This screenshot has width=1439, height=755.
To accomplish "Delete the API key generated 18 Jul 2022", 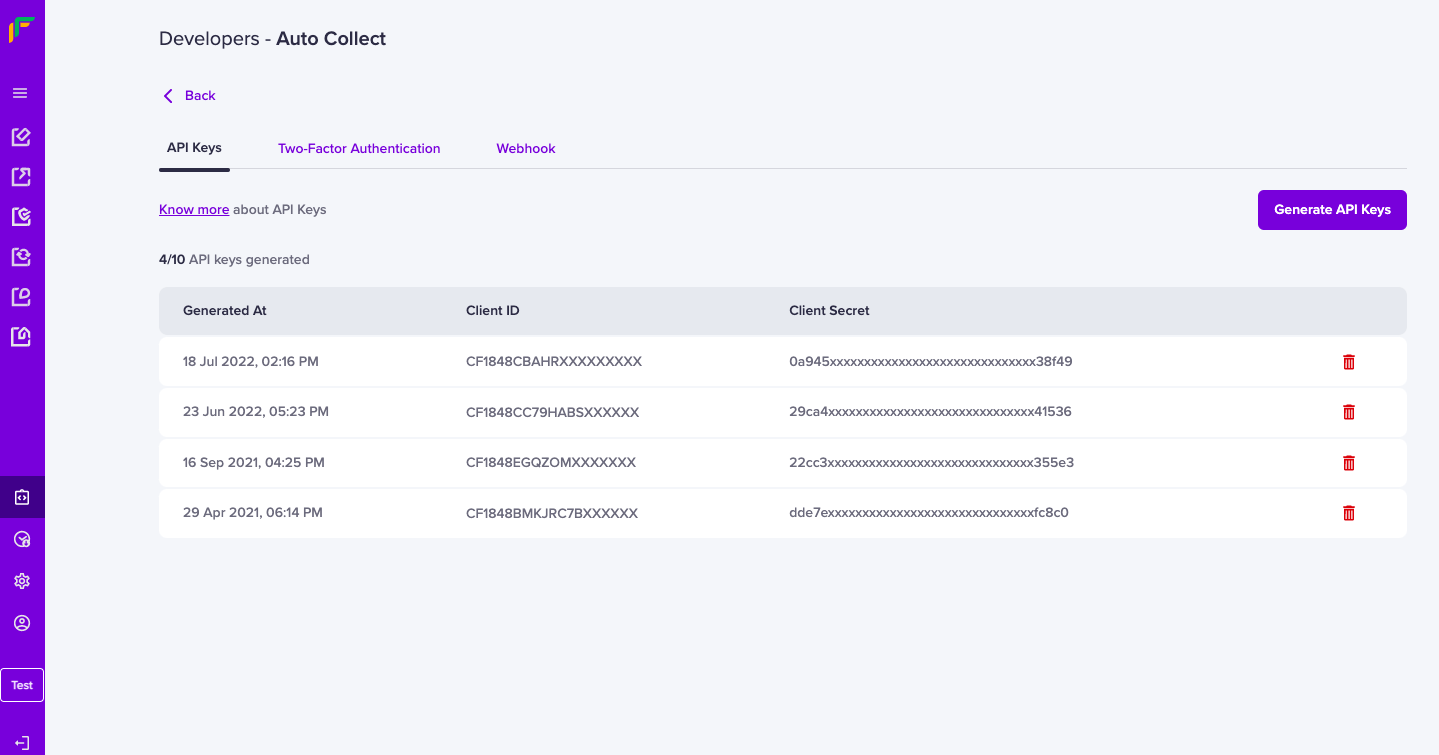I will [x=1348, y=362].
